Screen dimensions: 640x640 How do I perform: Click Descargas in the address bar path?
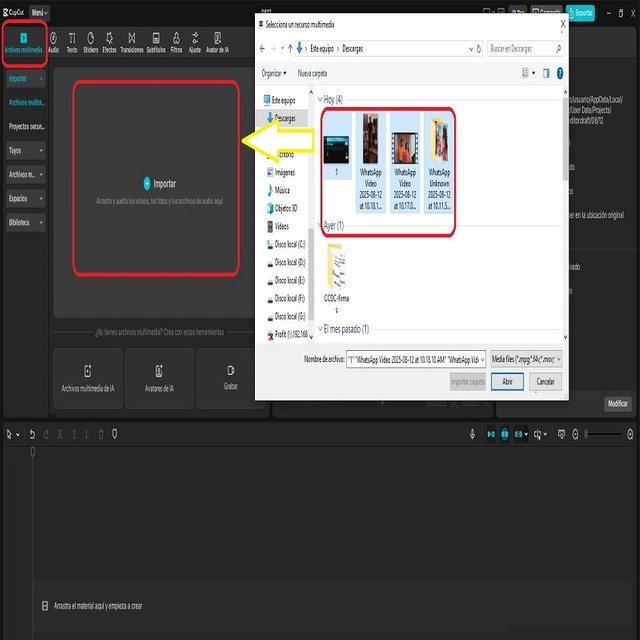tap(353, 49)
